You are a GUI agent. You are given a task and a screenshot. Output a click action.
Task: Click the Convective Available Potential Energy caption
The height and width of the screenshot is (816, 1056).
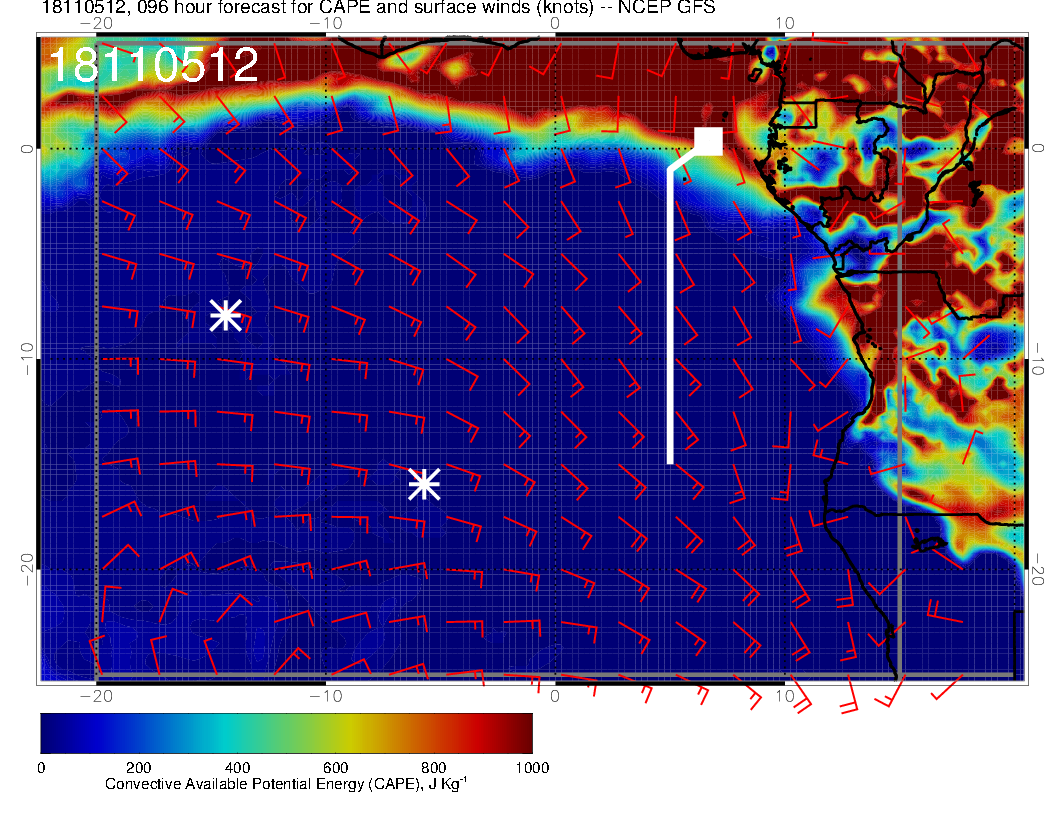coord(285,785)
